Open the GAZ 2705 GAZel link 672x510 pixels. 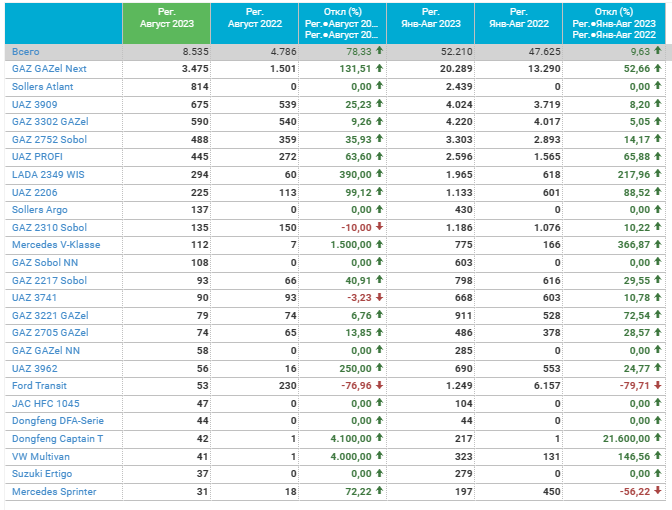click(x=50, y=333)
